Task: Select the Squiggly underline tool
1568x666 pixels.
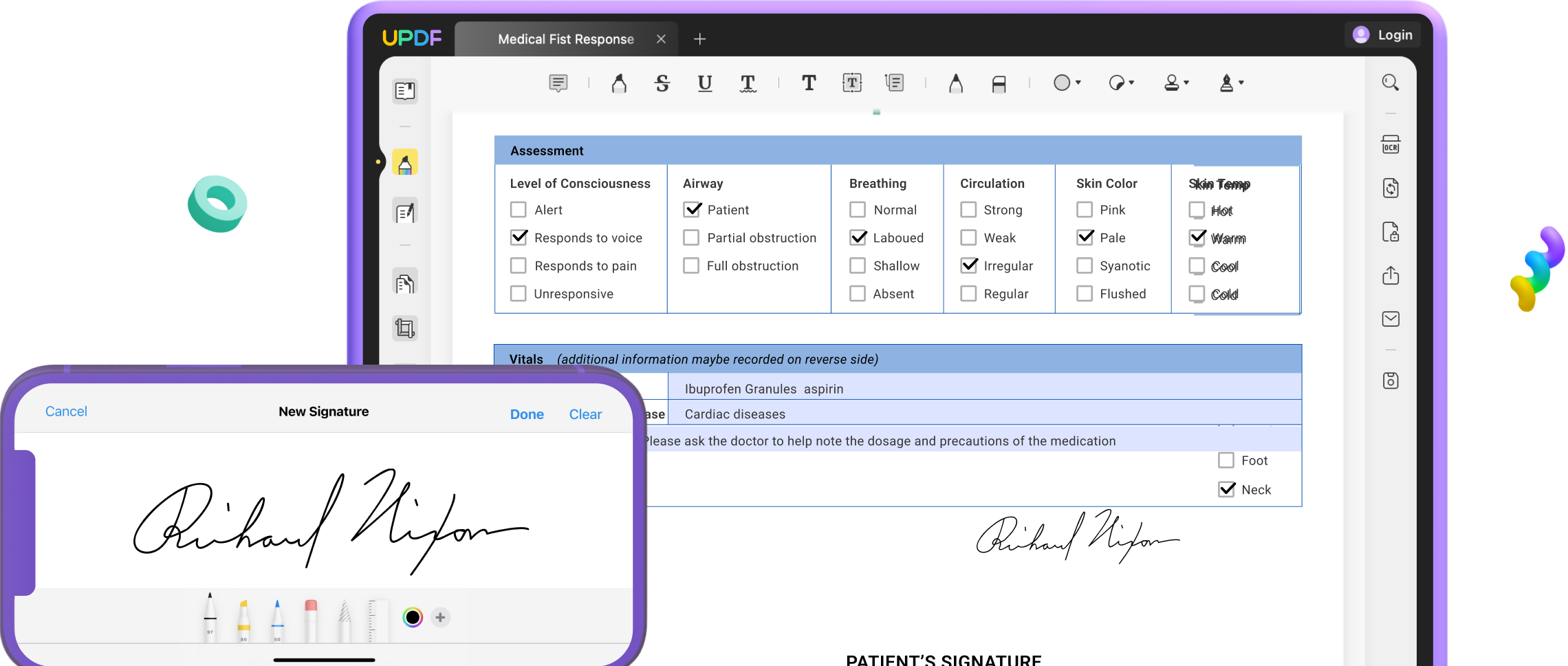Action: tap(748, 83)
